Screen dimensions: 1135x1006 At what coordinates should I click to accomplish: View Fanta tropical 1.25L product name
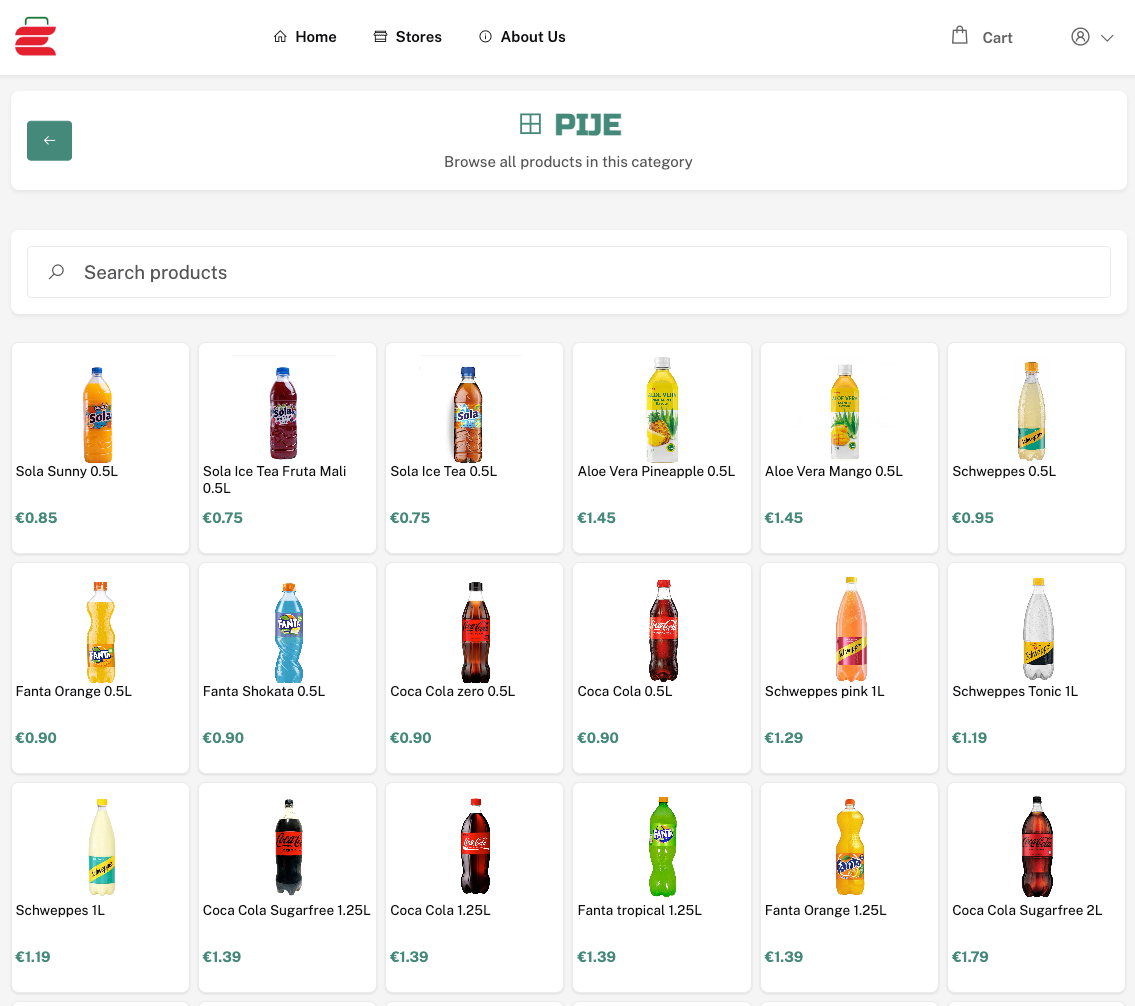639,910
